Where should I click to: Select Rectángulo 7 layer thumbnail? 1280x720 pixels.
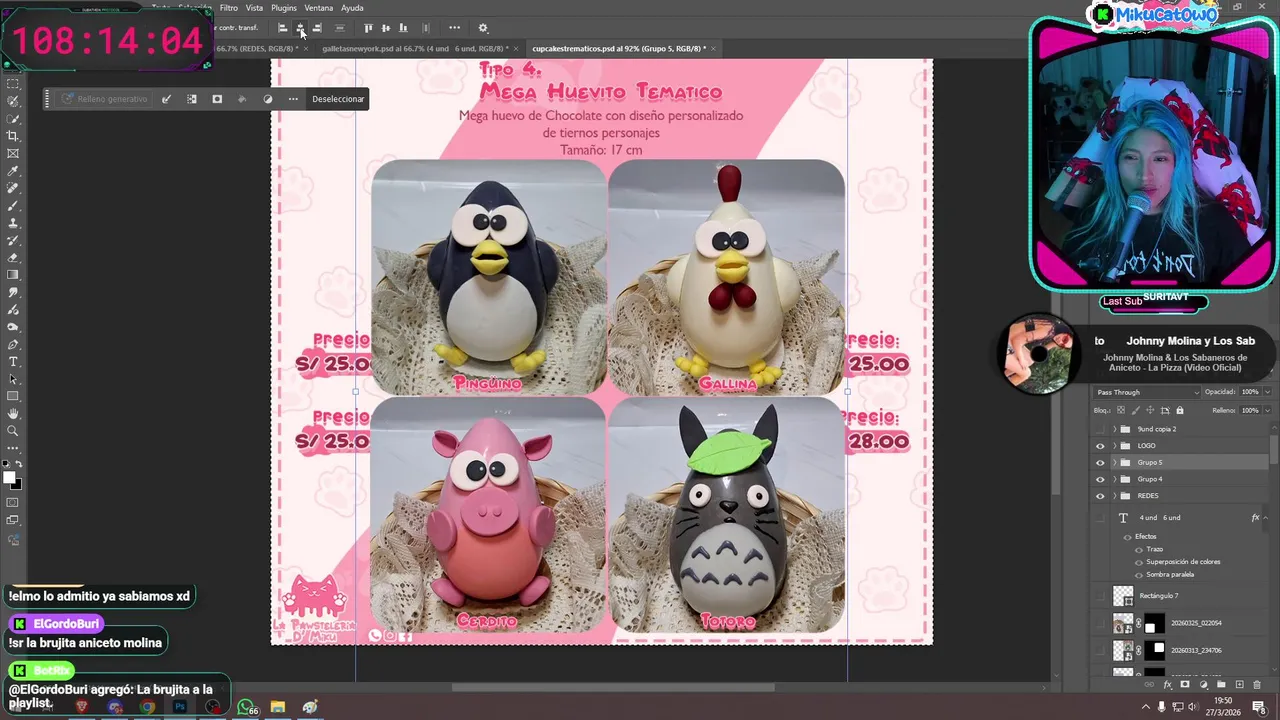point(1123,596)
